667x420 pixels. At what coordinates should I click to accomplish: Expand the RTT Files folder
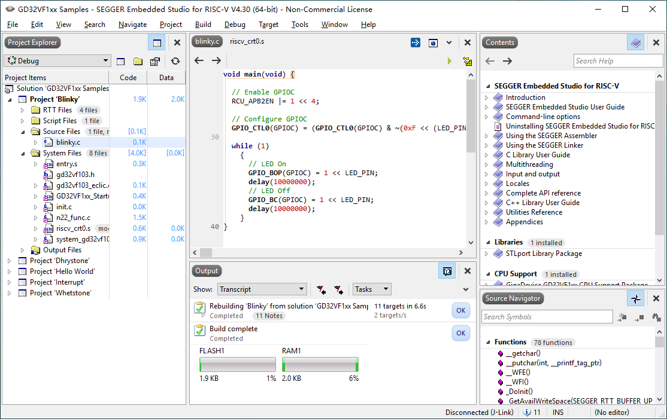[x=23, y=110]
